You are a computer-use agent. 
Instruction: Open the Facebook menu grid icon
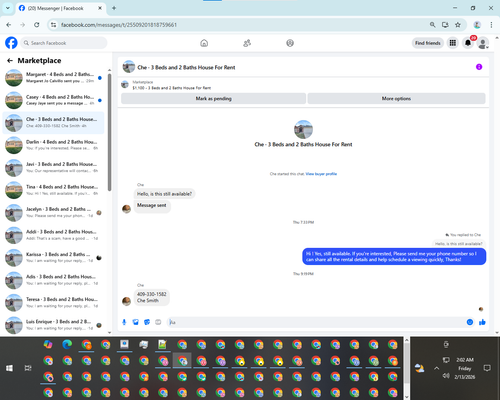[x=453, y=43]
